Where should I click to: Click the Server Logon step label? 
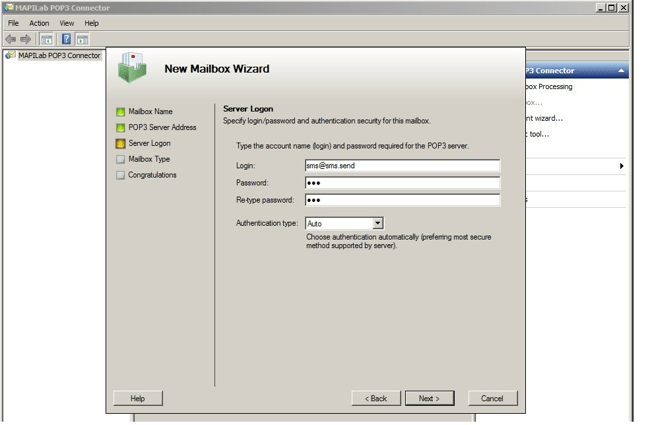pyautogui.click(x=150, y=143)
